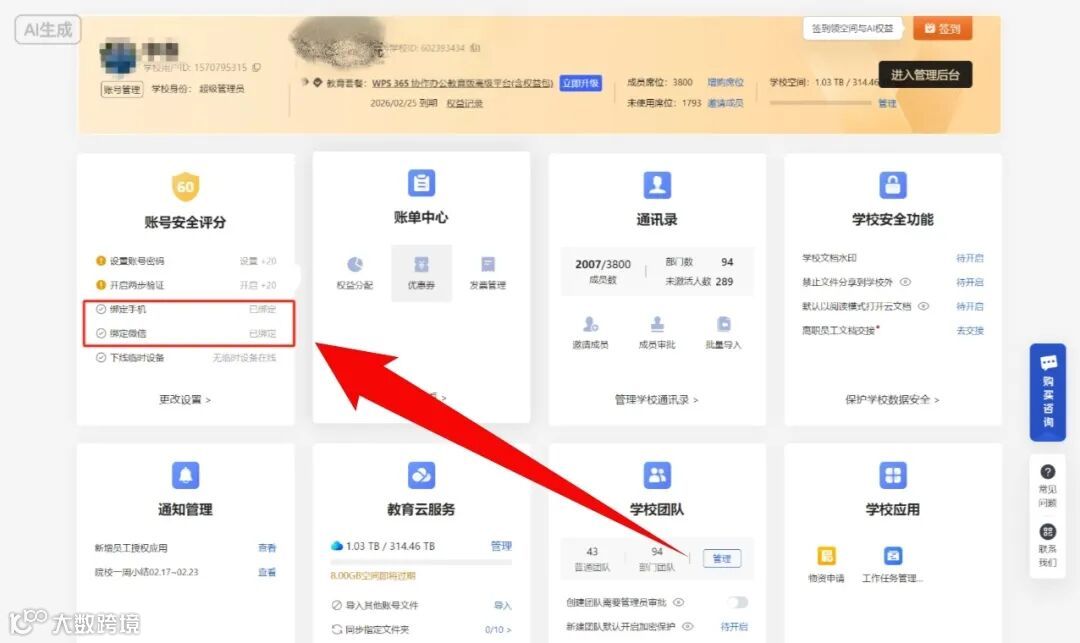Image resolution: width=1080 pixels, height=643 pixels.
Task: Click the 批量导入 import icon
Action: coord(723,324)
